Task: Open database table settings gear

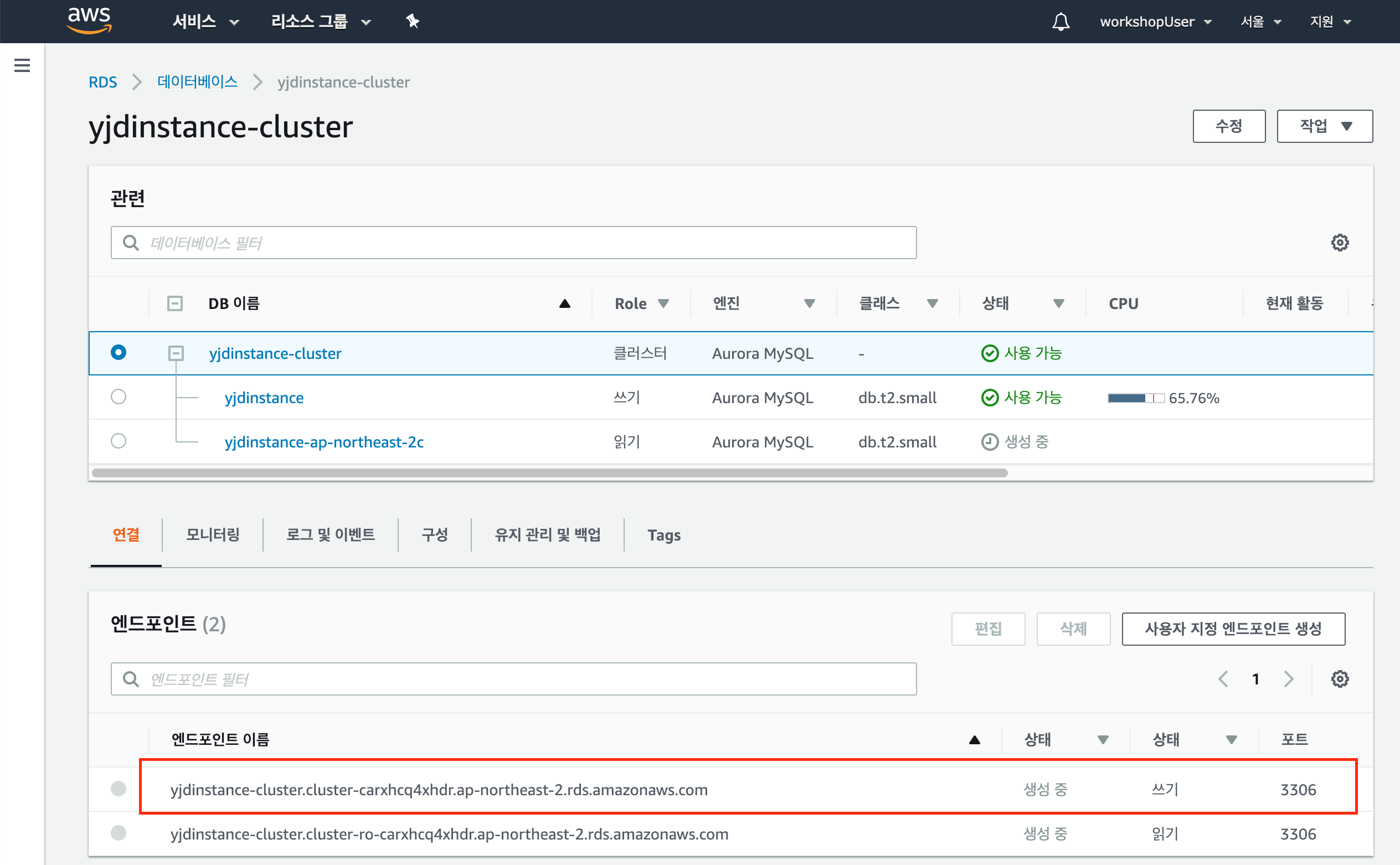Action: (x=1339, y=243)
